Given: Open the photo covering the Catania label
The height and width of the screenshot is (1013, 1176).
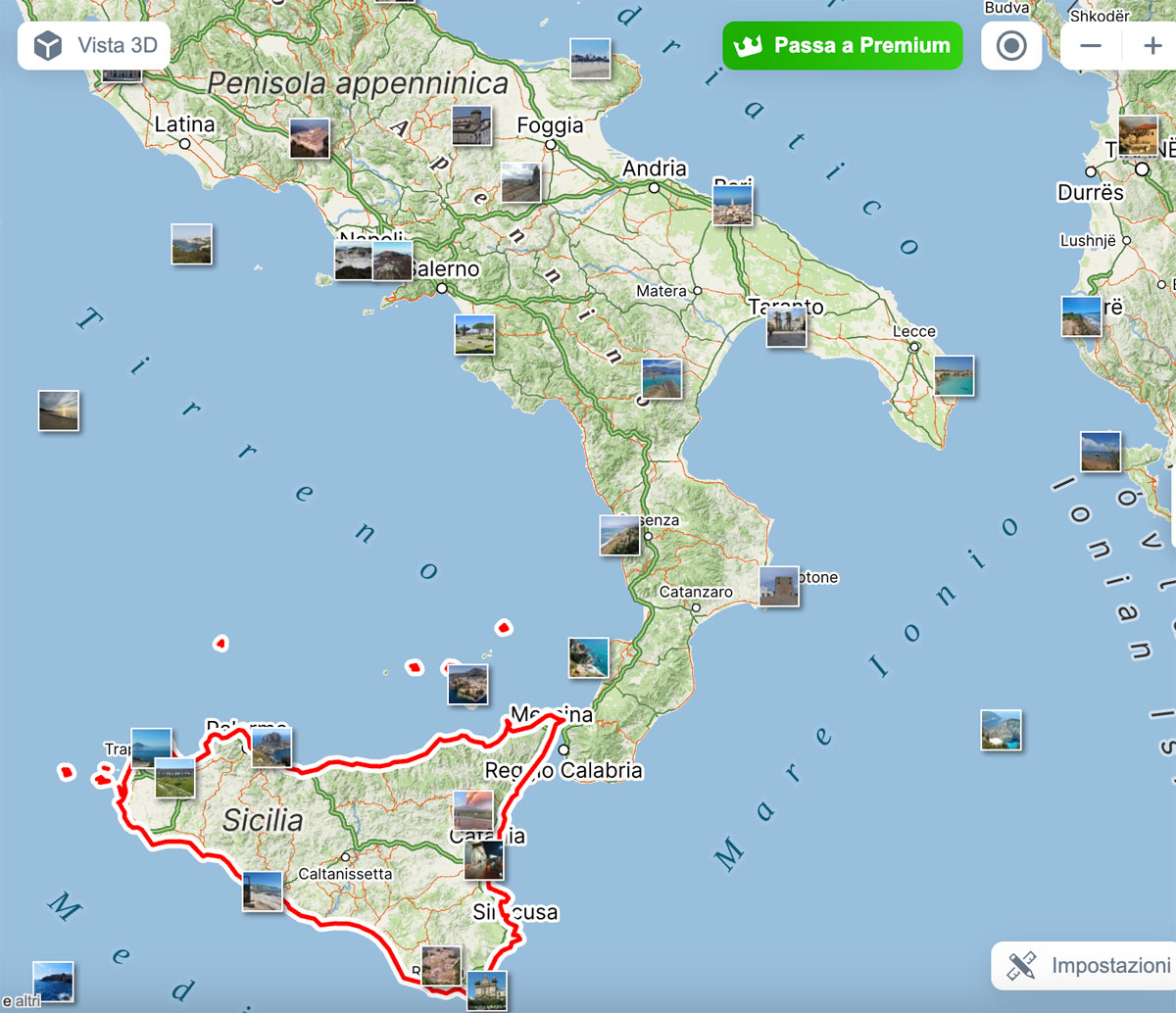Looking at the screenshot, I should 483,860.
